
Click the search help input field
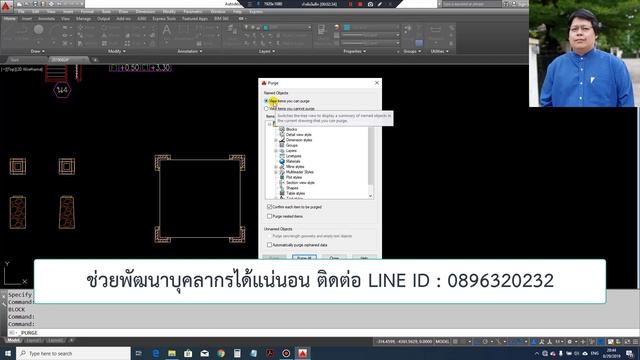(x=471, y=4)
